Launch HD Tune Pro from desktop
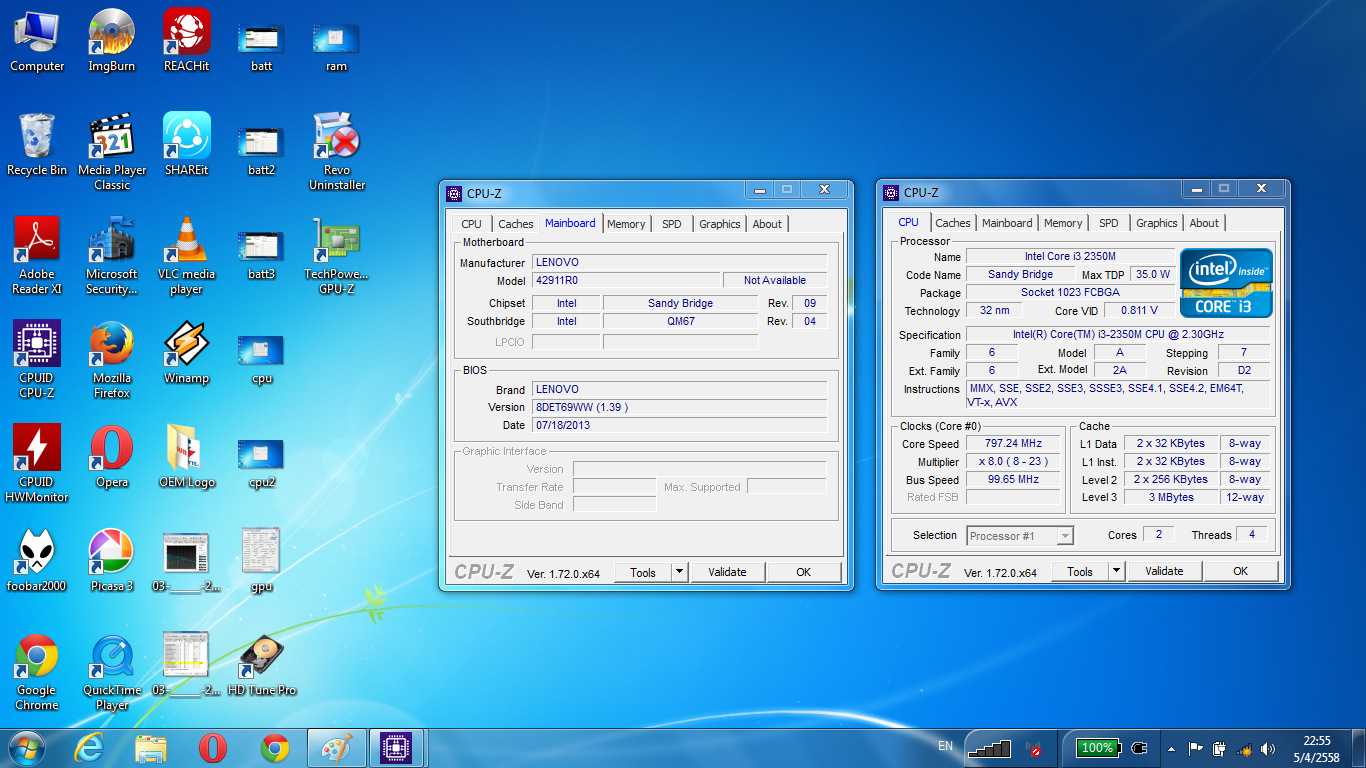 (x=262, y=656)
